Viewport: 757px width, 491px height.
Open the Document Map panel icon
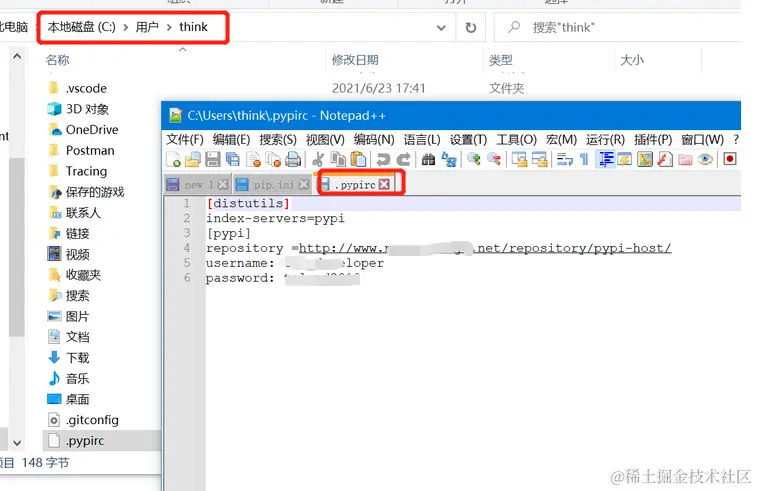(645, 159)
